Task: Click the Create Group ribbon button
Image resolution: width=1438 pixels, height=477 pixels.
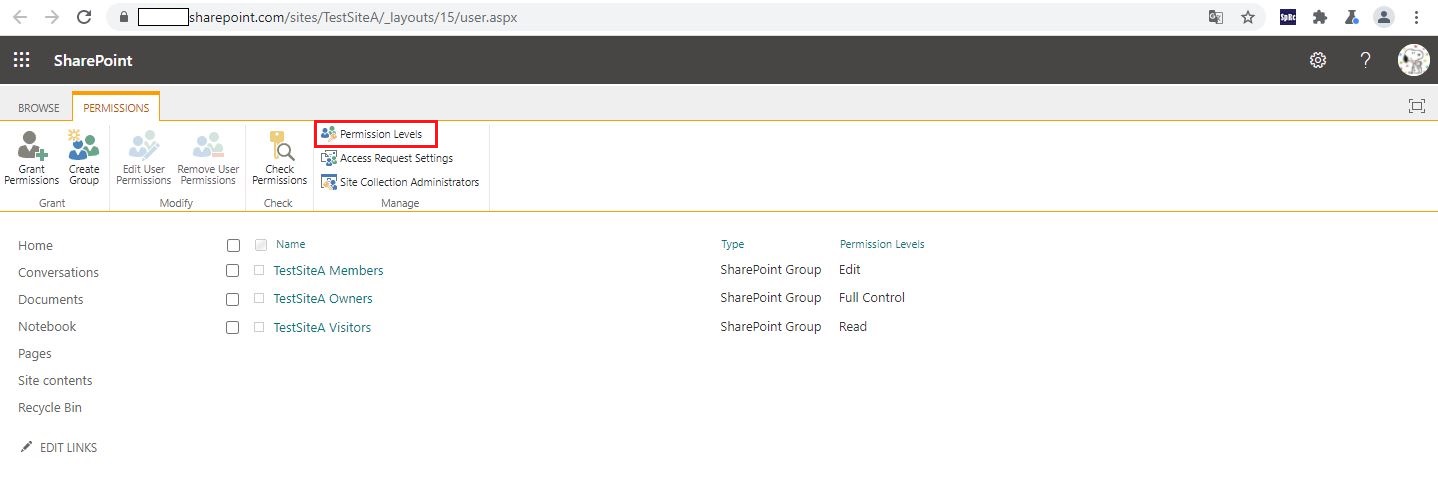Action: click(84, 158)
